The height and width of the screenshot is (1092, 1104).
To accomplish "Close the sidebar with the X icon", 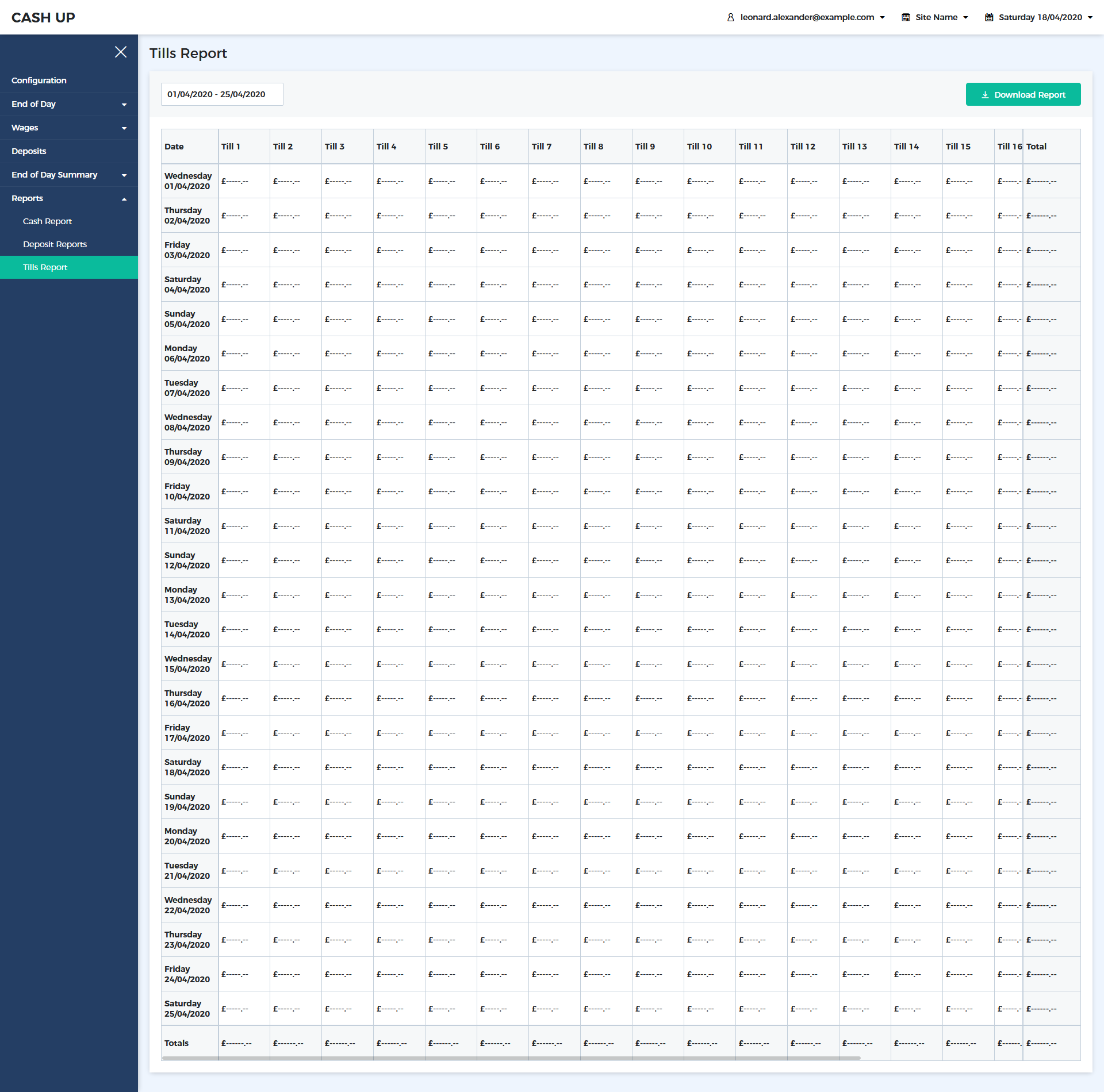I will point(120,52).
